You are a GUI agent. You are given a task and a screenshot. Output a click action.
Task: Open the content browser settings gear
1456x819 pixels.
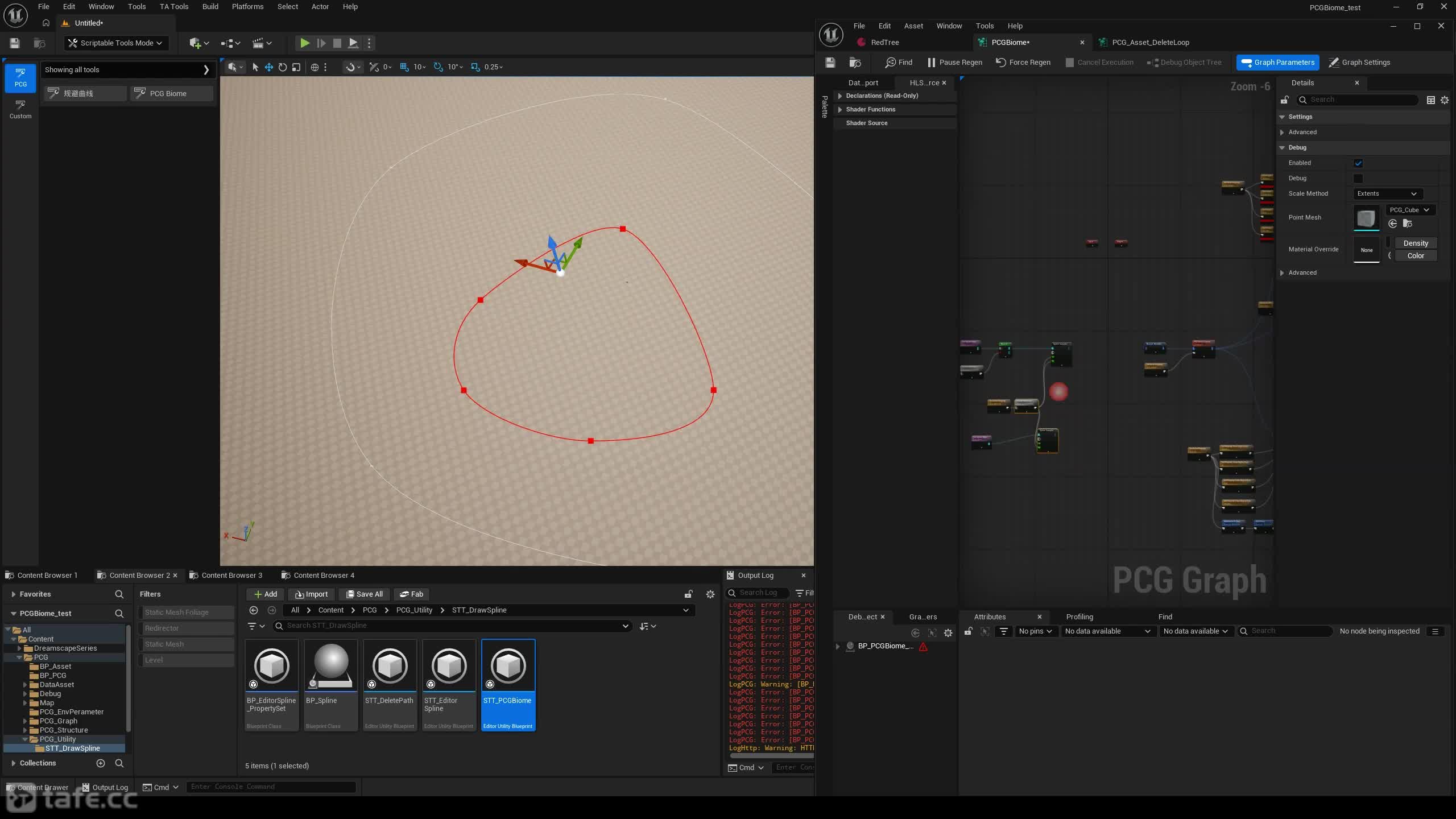click(x=710, y=594)
